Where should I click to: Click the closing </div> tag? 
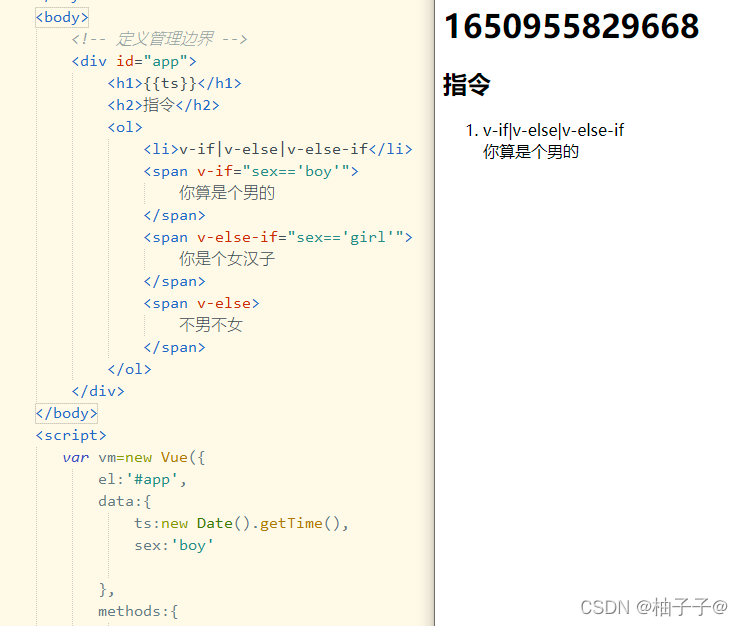[98, 391]
